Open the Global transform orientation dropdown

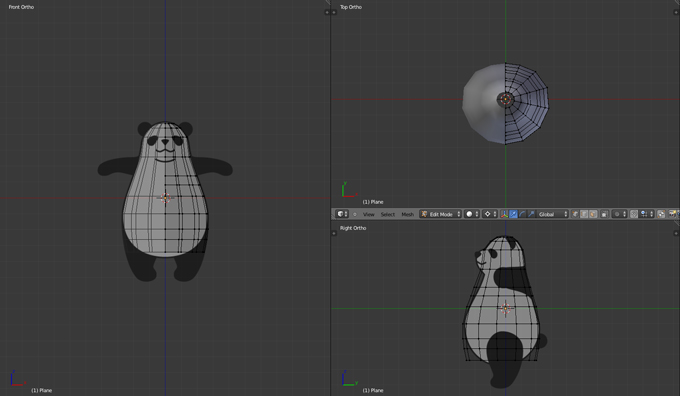[x=552, y=214]
